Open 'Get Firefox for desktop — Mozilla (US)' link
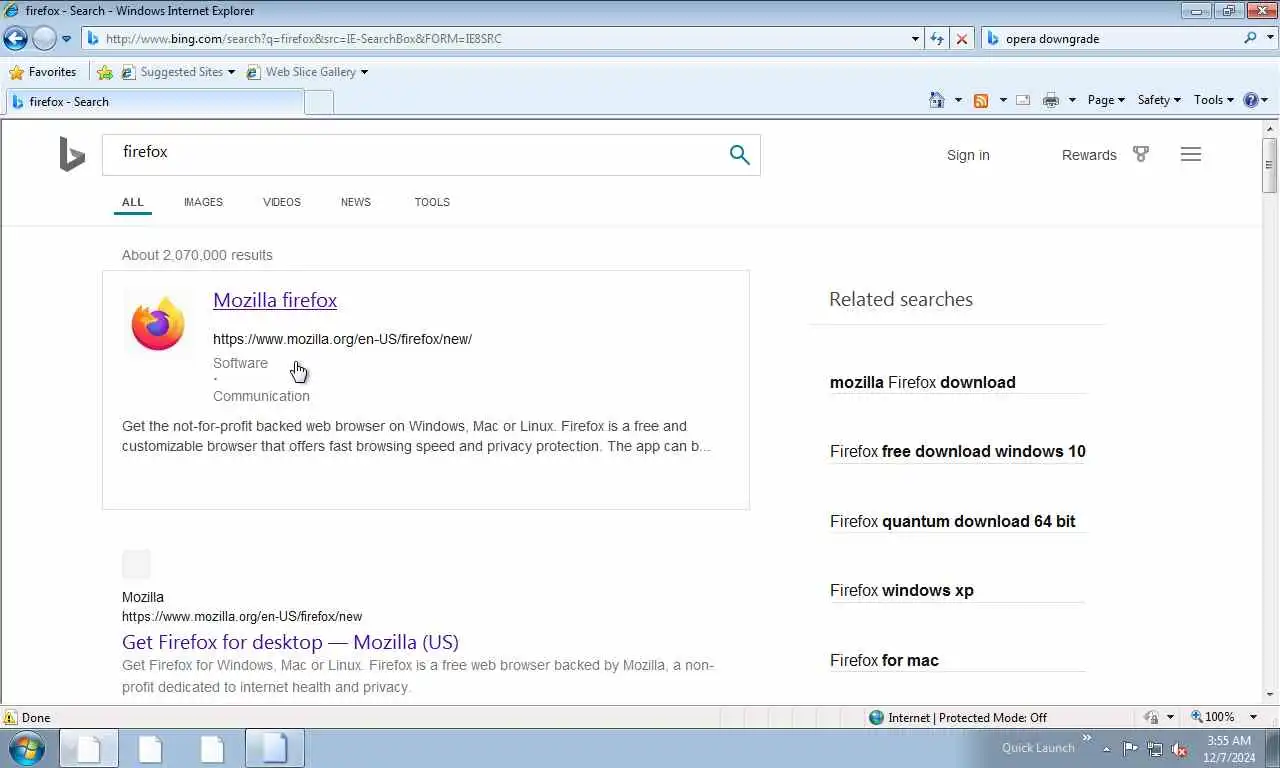This screenshot has height=768, width=1280. 290,642
